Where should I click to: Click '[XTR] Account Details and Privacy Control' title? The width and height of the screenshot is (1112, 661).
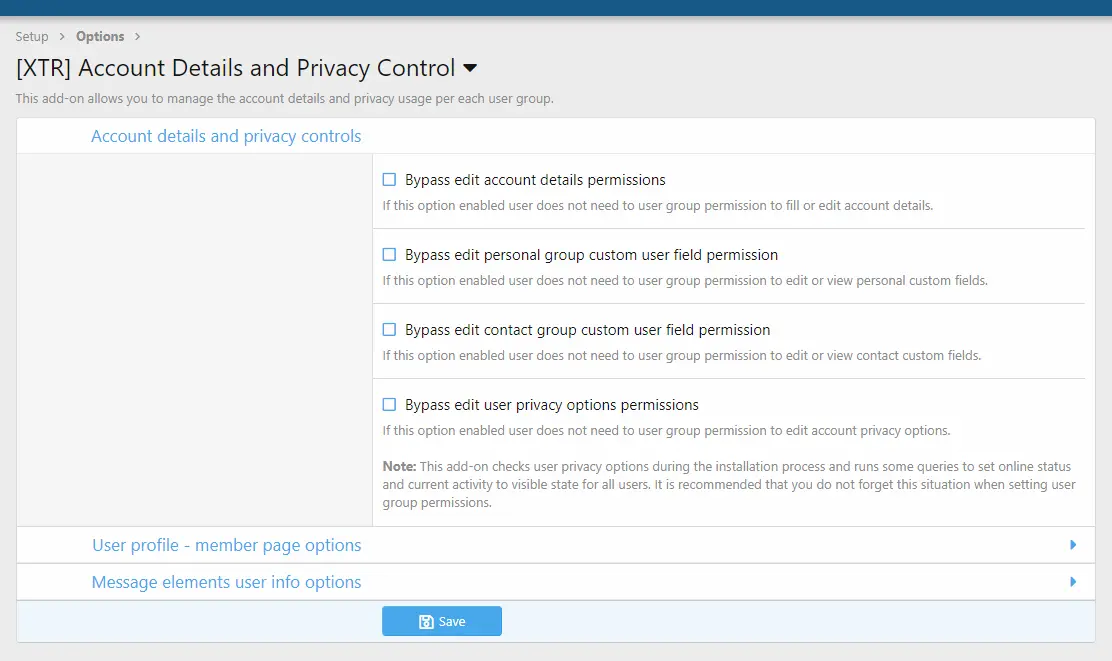(235, 68)
